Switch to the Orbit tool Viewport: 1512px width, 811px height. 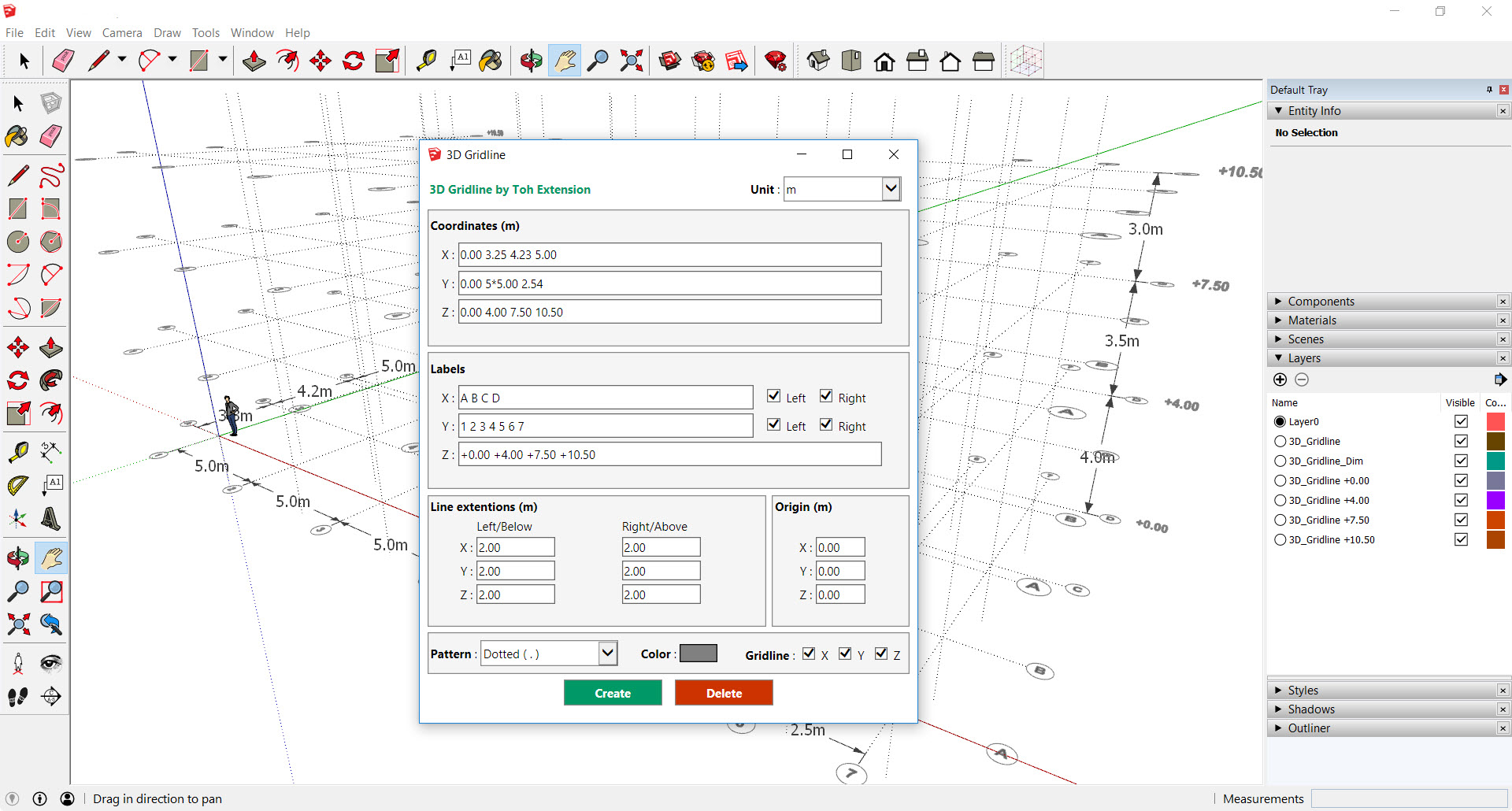click(531, 60)
